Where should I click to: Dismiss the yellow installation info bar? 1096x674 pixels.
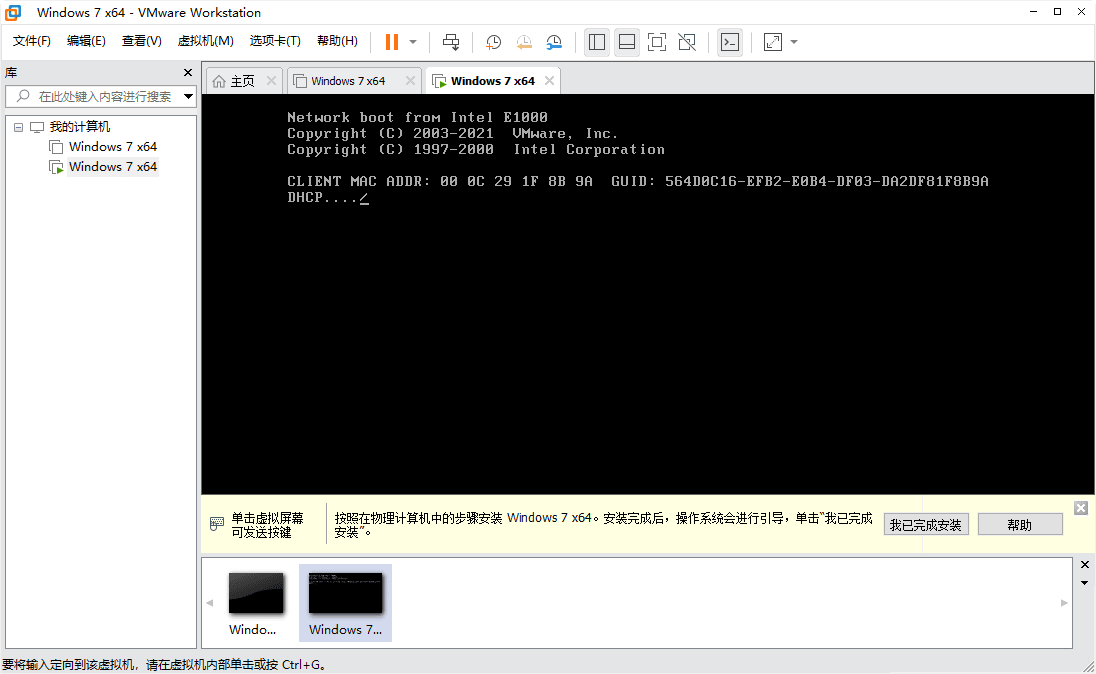1081,508
